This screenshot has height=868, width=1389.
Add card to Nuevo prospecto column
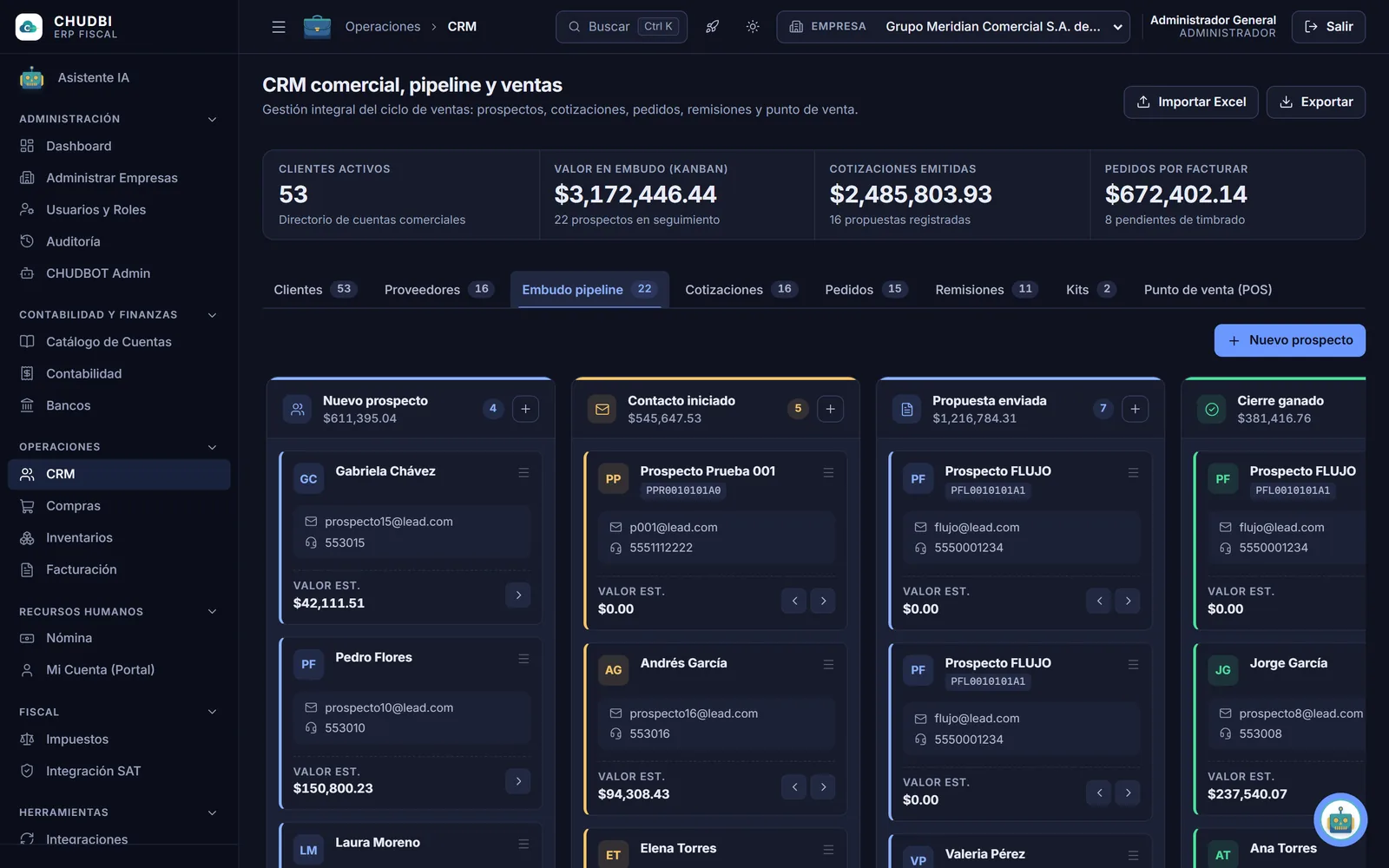525,409
